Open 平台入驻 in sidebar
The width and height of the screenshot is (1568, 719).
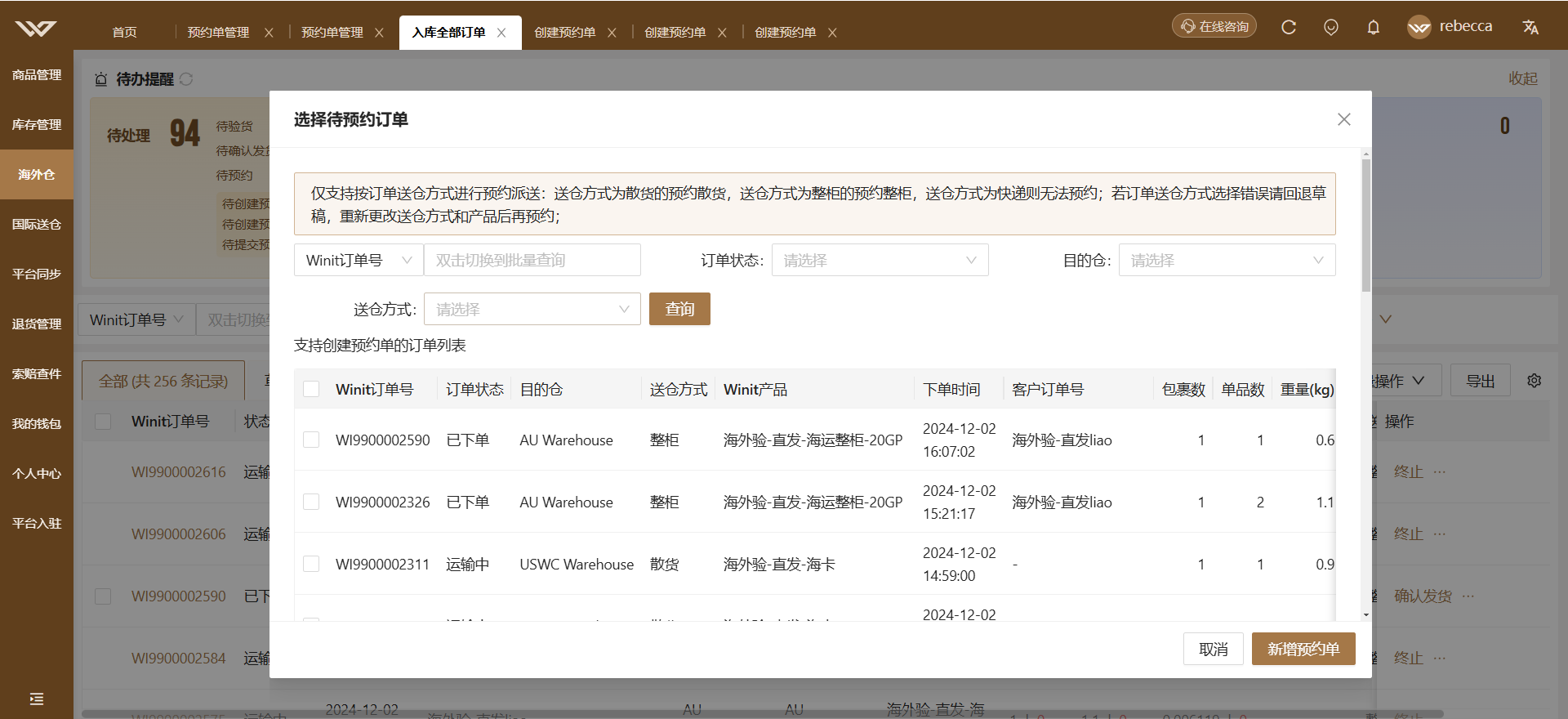(37, 524)
